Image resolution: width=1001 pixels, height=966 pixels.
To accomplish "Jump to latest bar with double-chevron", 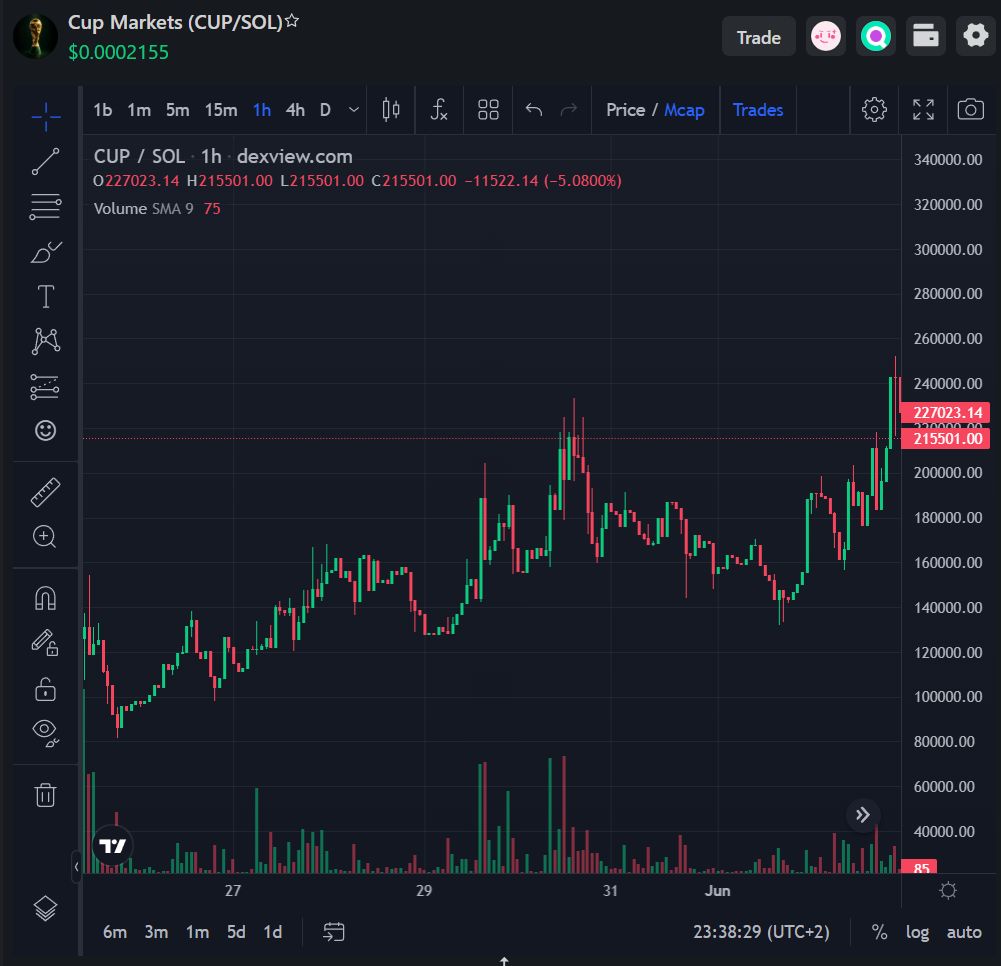I will tap(862, 815).
